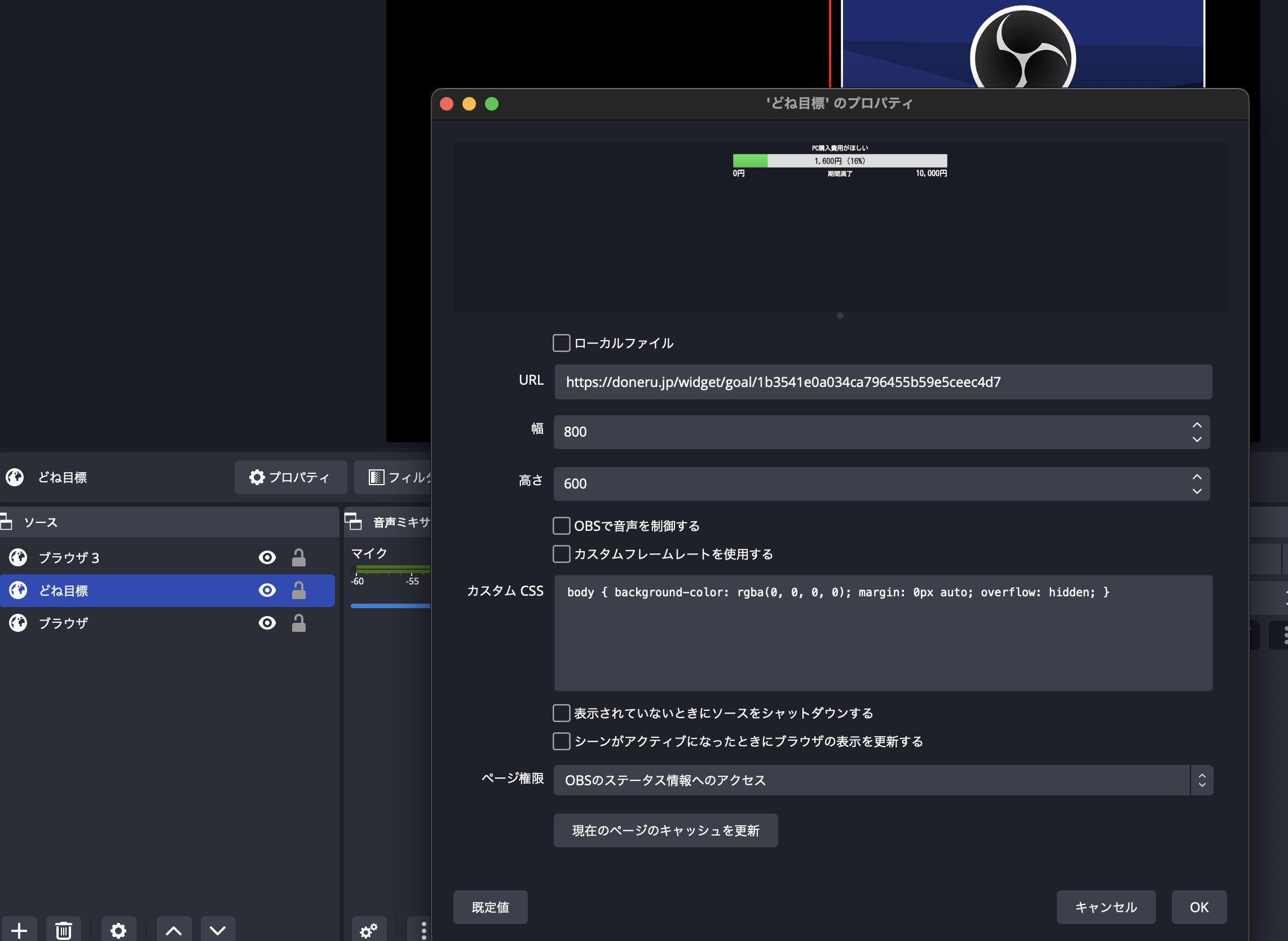Click the goal progress bar in preview

[x=840, y=161]
